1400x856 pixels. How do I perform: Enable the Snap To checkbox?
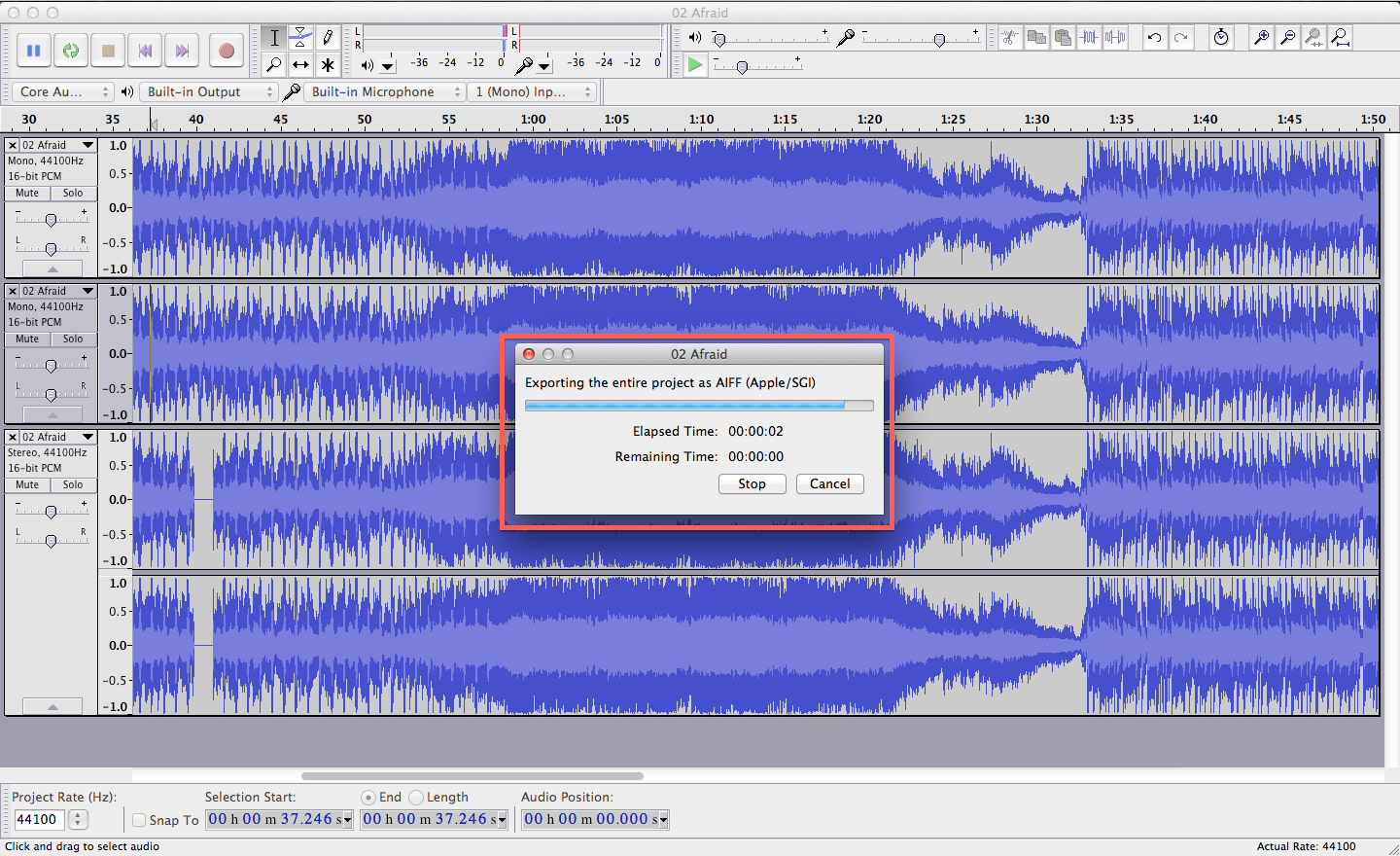[x=139, y=820]
